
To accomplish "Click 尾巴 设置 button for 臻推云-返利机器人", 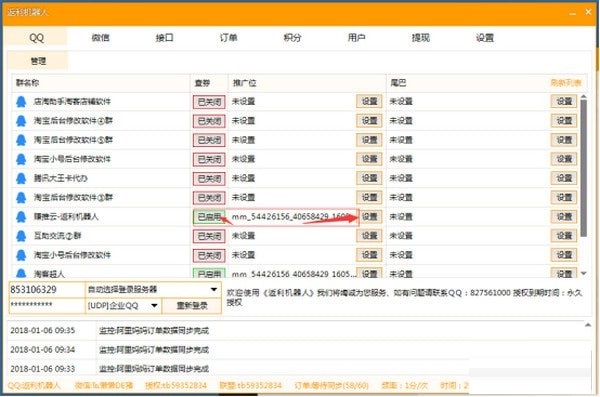I will (x=564, y=216).
